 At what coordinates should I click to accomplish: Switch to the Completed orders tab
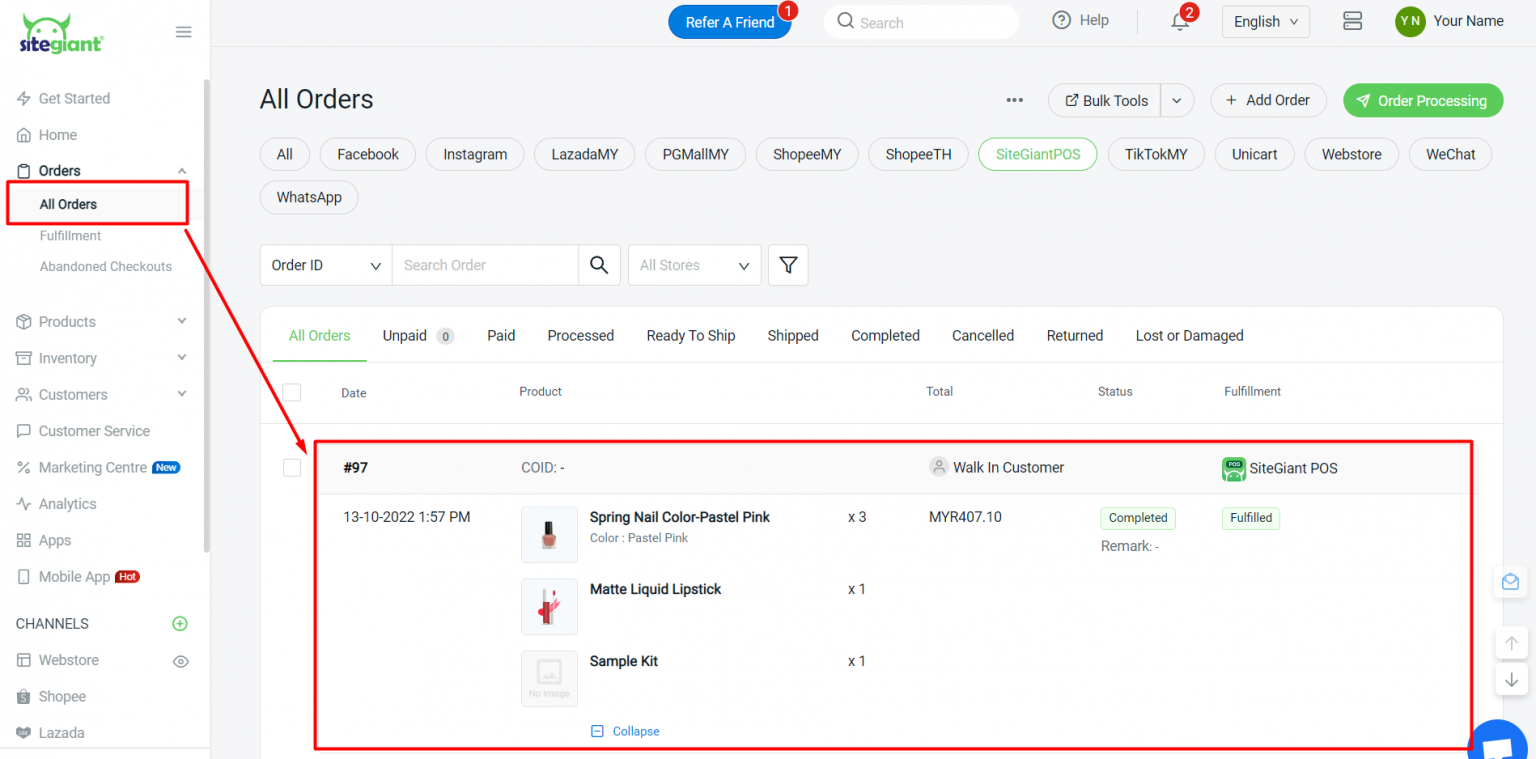click(884, 335)
